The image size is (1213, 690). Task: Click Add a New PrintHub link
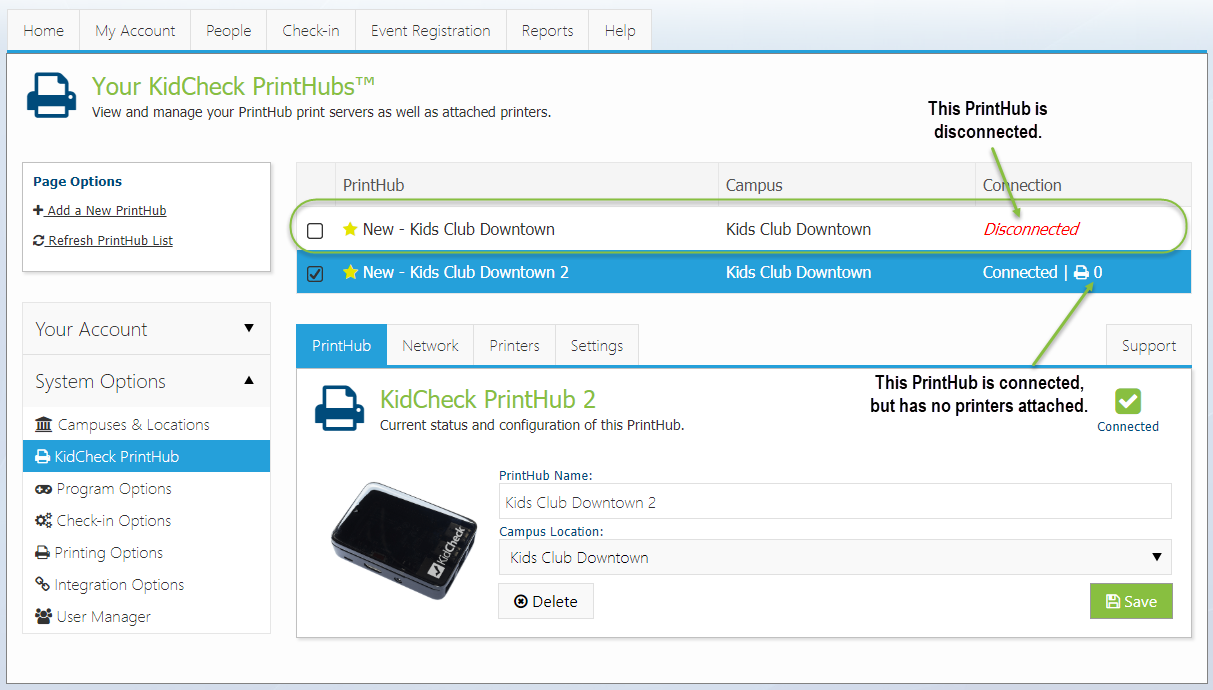[99, 210]
